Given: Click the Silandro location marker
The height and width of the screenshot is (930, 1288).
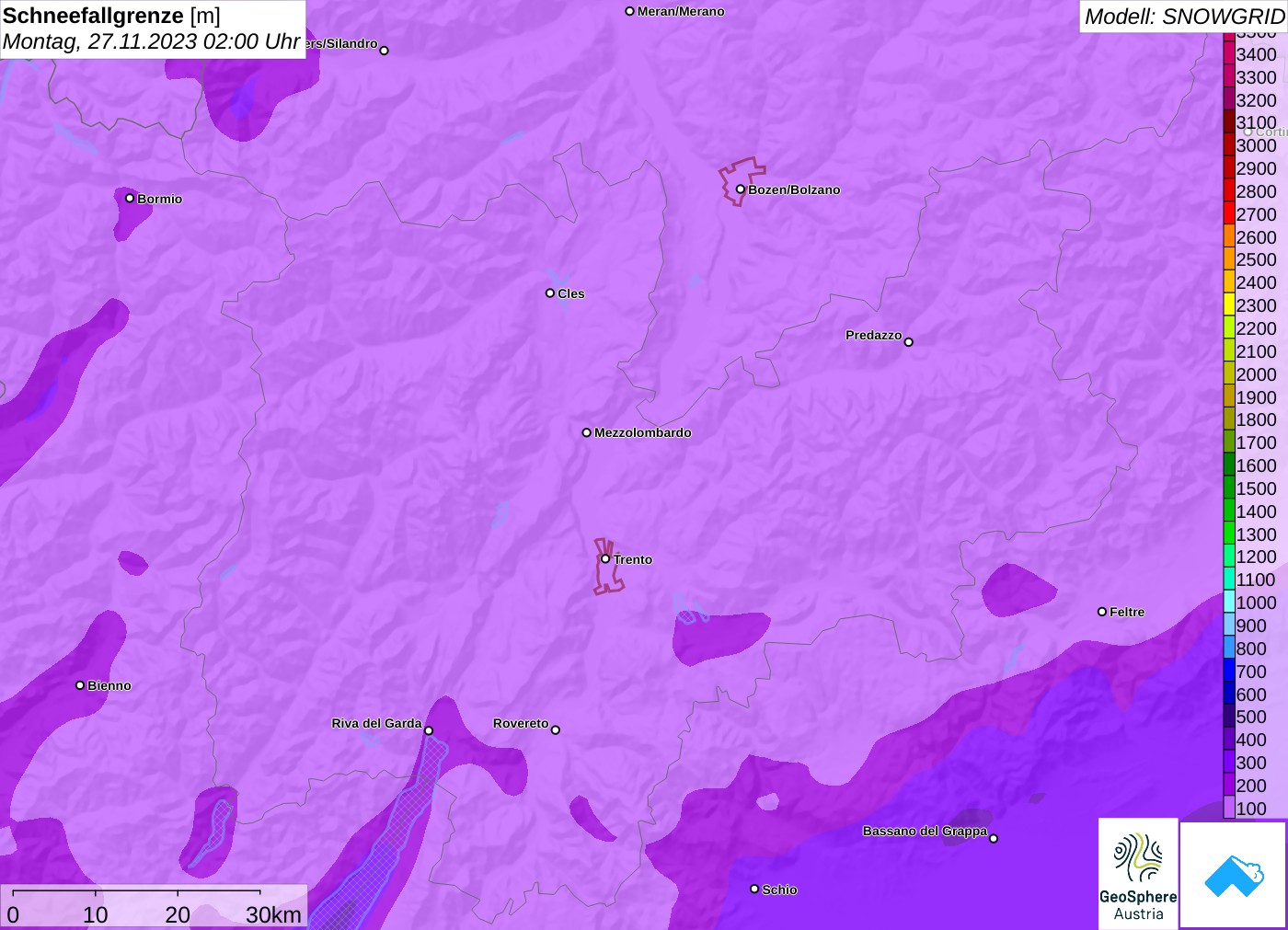Looking at the screenshot, I should click(x=385, y=51).
